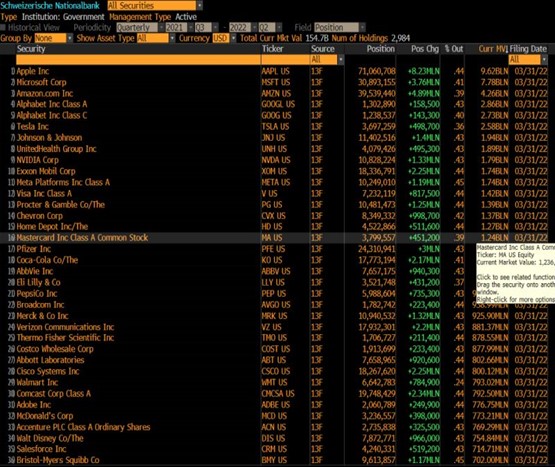Sort by the Curr MV column header
555x467 pixels.
[493, 49]
